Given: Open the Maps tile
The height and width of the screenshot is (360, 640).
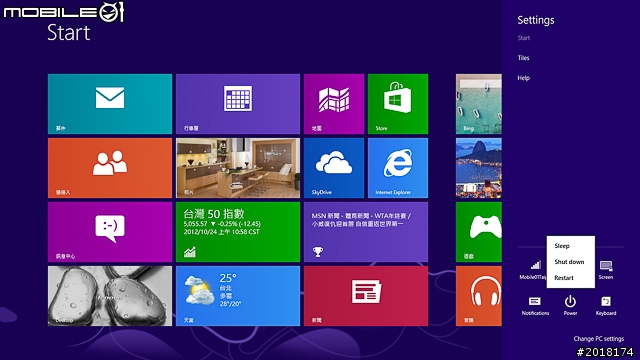Looking at the screenshot, I should (334, 104).
